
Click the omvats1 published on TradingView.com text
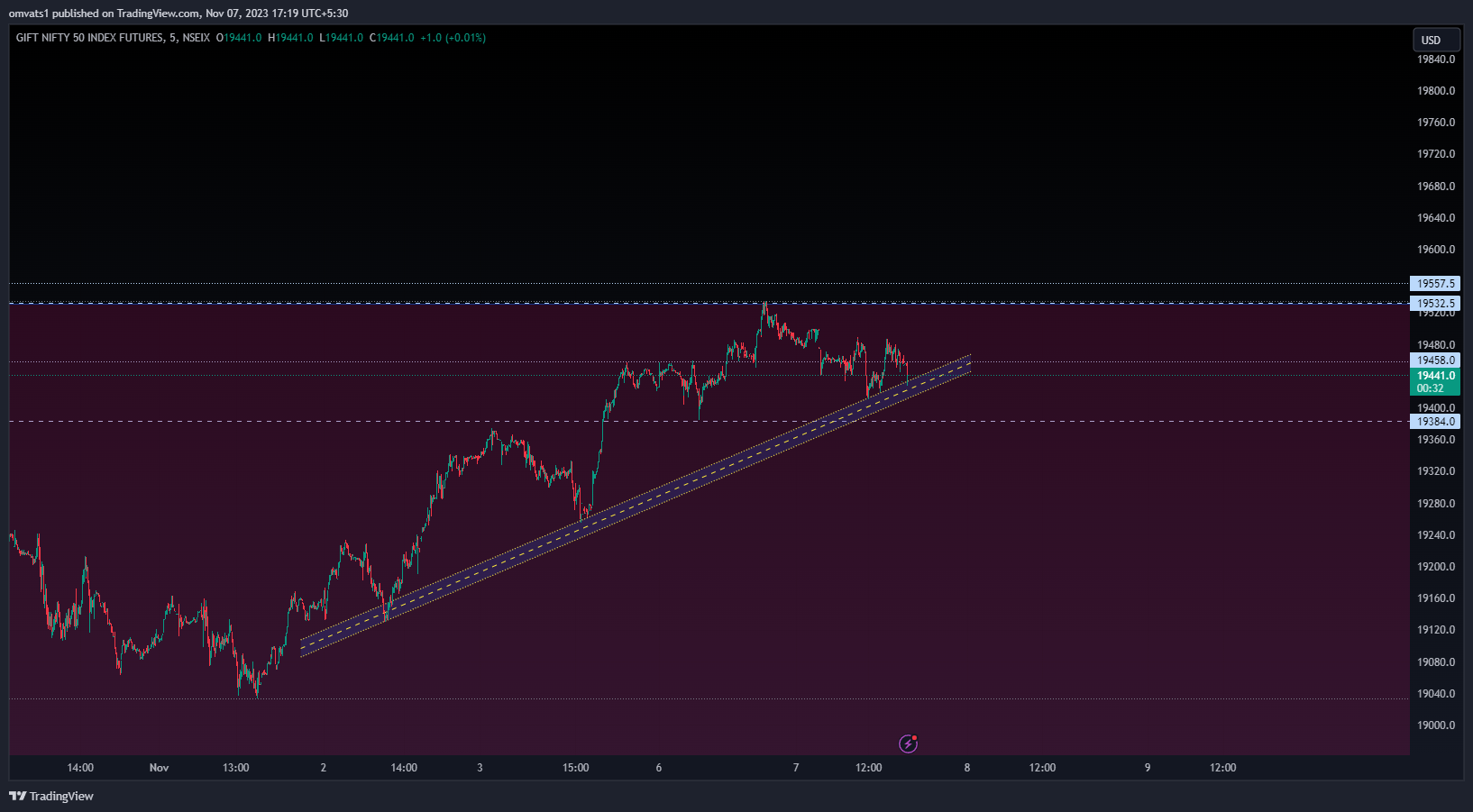(104, 14)
